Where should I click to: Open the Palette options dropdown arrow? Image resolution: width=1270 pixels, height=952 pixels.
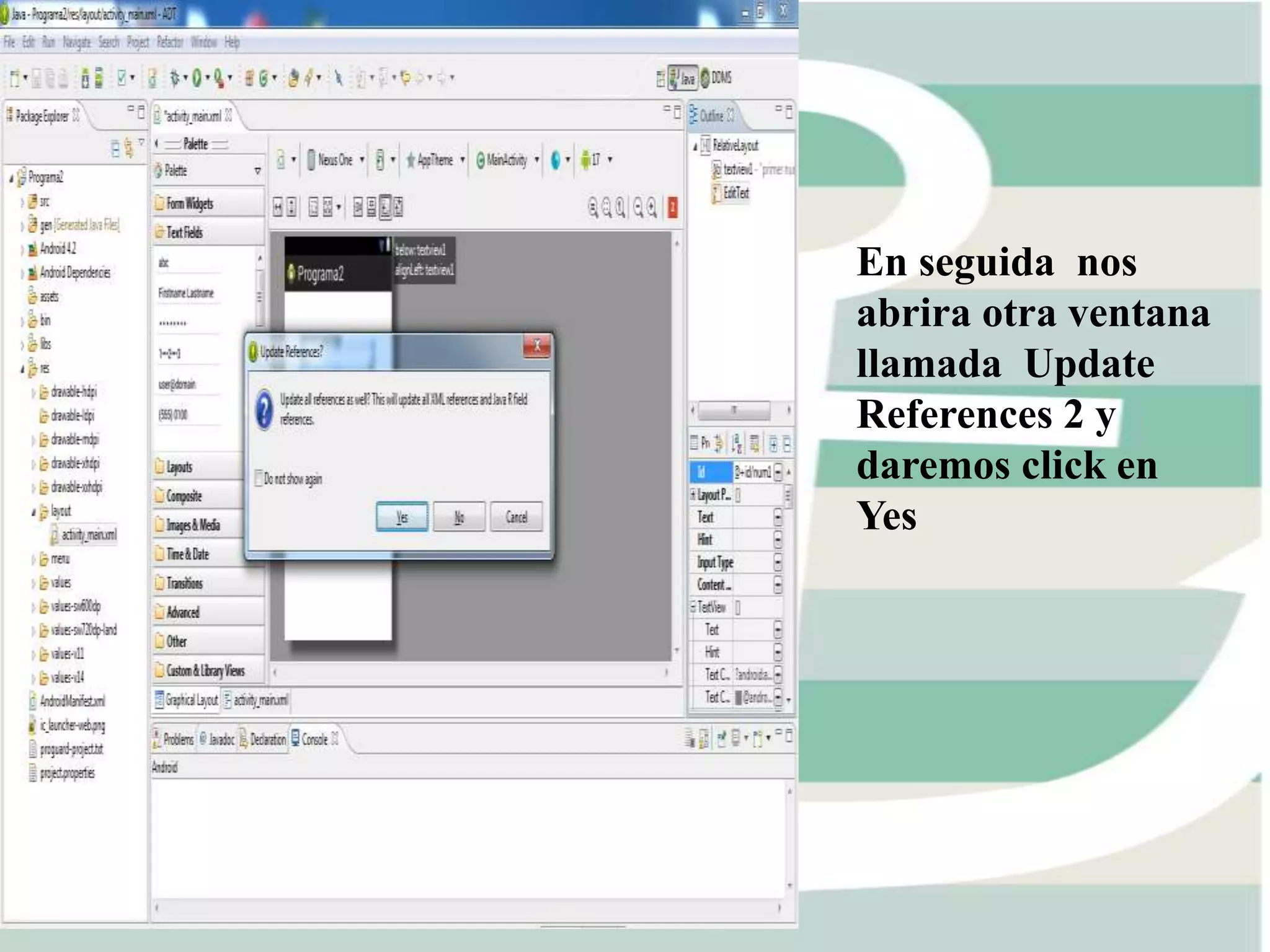tap(257, 171)
